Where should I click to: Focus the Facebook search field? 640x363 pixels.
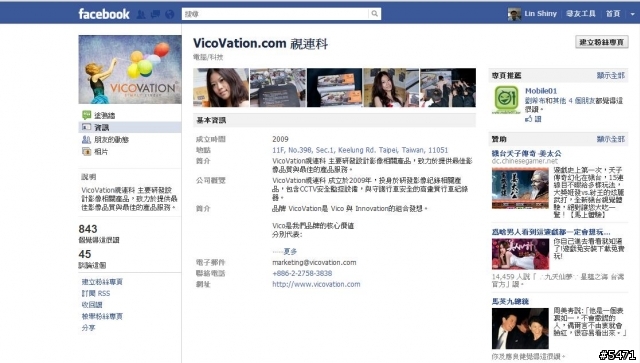tap(275, 14)
